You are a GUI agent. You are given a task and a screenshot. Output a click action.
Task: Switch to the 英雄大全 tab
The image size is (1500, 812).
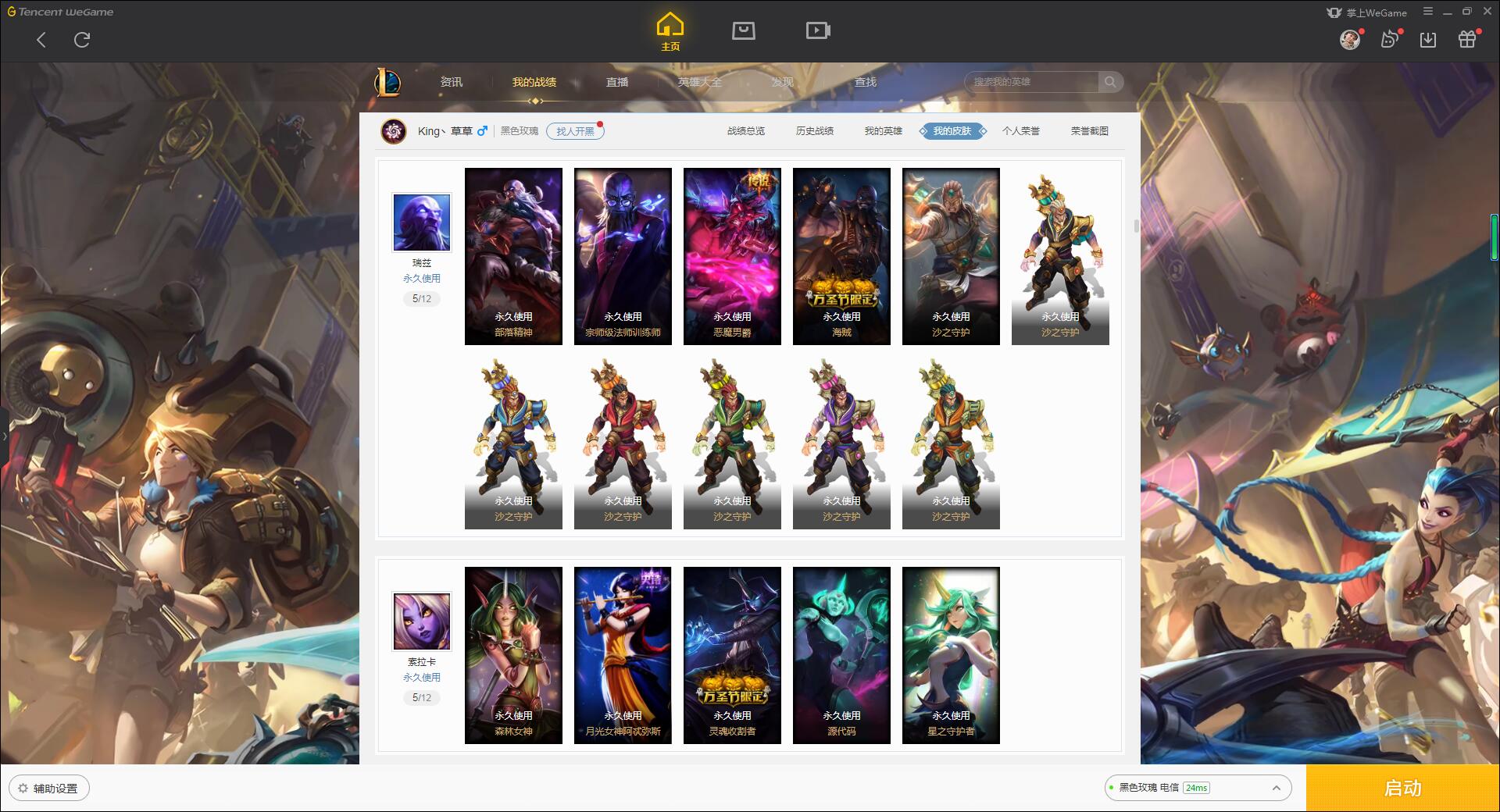point(700,82)
